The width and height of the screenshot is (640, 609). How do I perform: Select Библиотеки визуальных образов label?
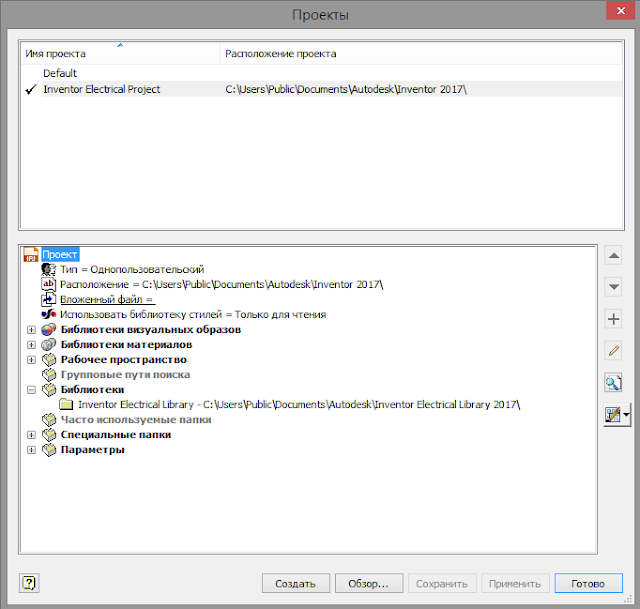[151, 329]
